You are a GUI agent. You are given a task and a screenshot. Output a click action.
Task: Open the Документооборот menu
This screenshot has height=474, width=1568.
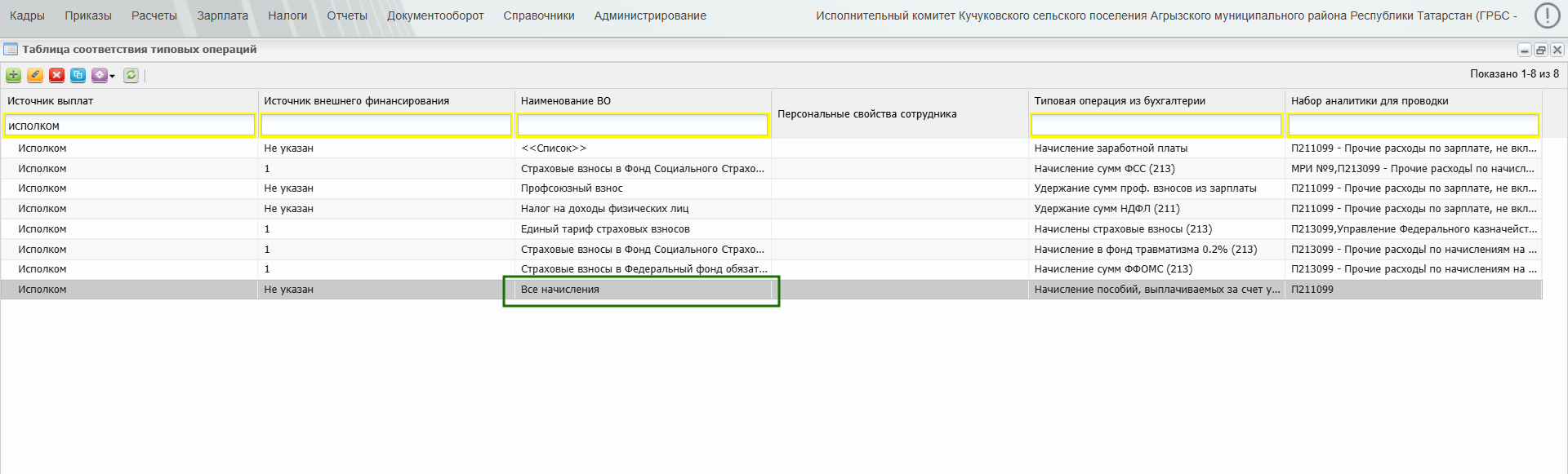(x=435, y=16)
